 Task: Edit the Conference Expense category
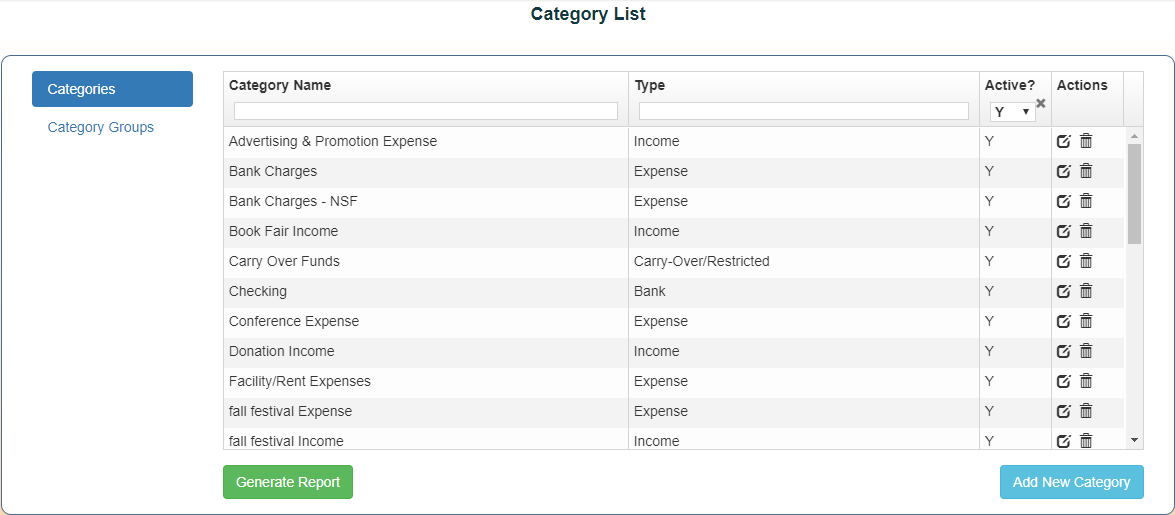click(x=1064, y=321)
